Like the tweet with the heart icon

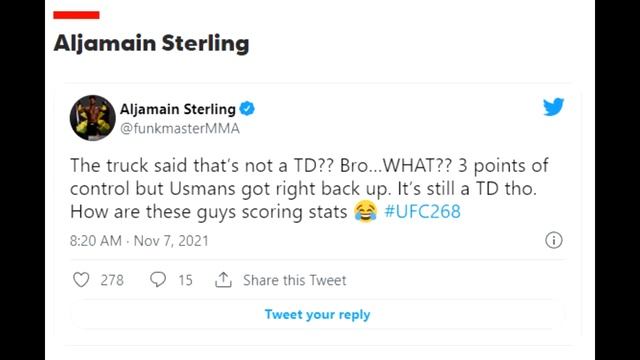tap(81, 280)
